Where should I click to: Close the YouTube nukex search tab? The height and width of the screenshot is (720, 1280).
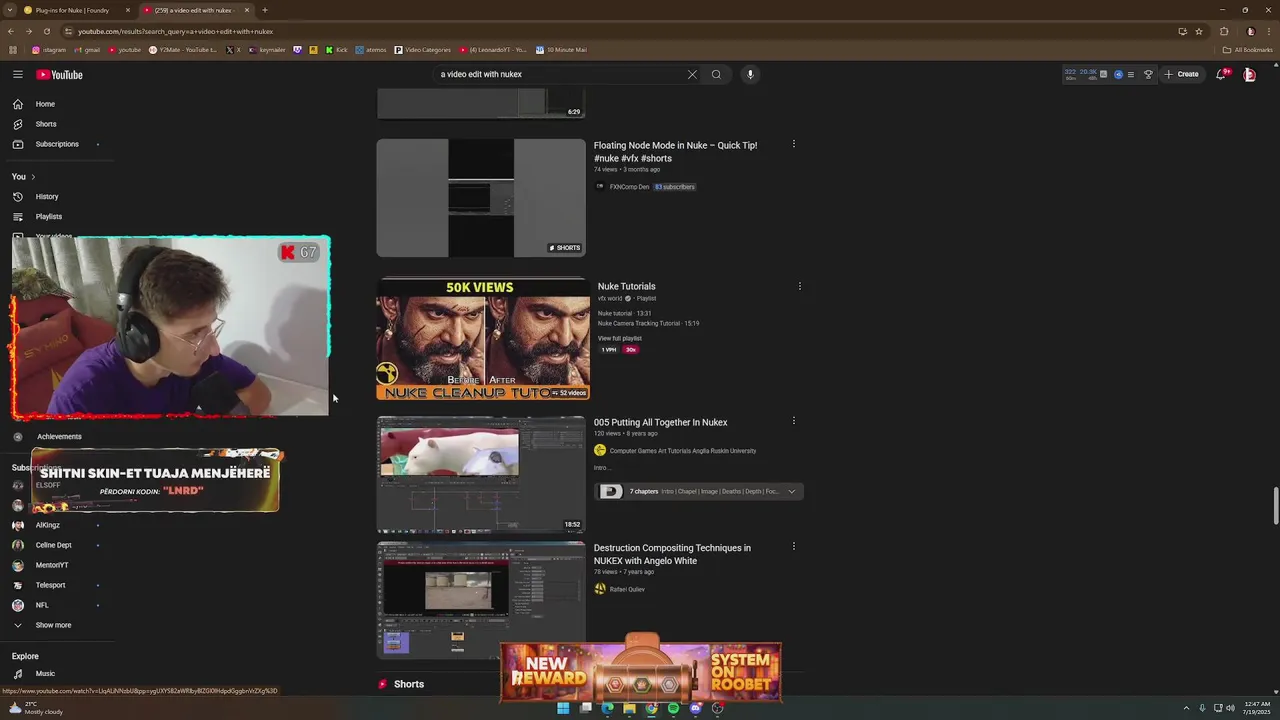245,10
